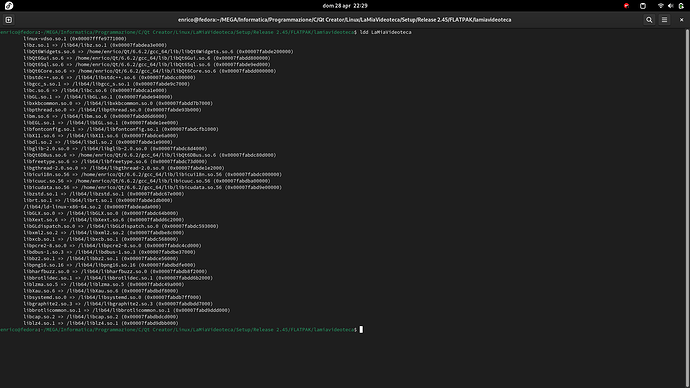The height and width of the screenshot is (388, 690).
Task: Open the Wi-Fi status icon
Action: 661,6
